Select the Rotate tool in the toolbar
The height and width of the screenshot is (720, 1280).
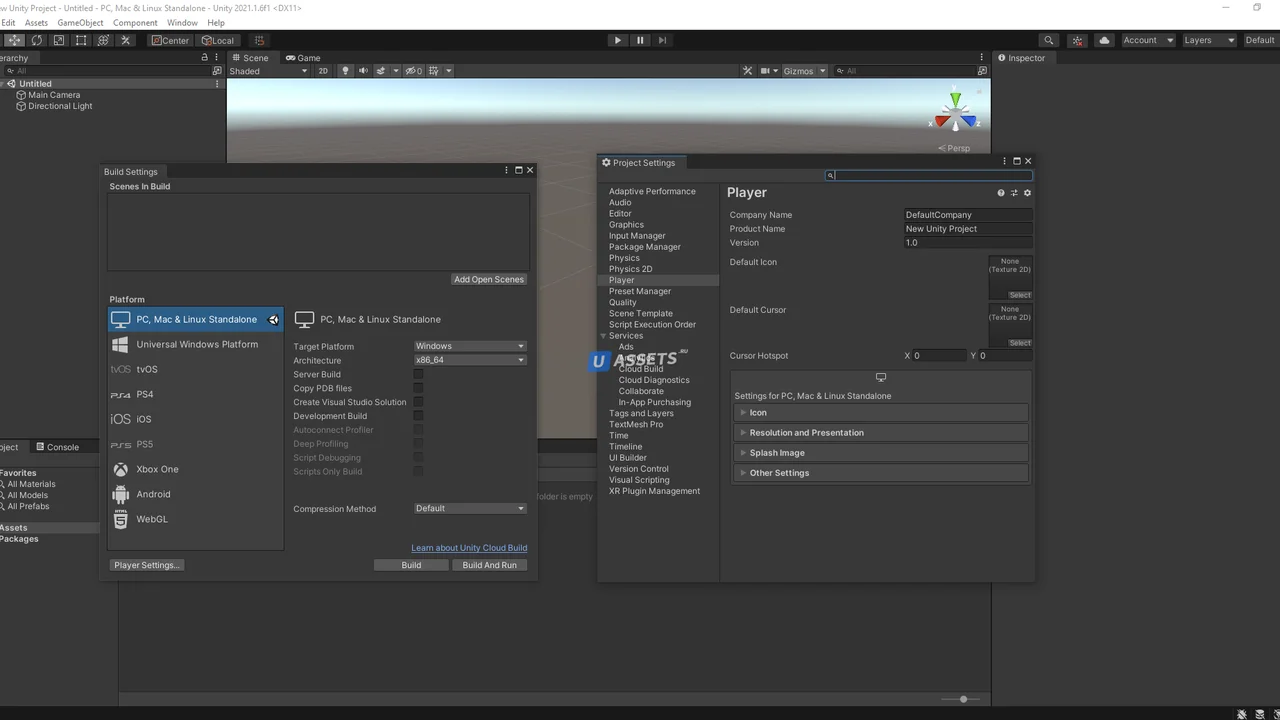(37, 40)
